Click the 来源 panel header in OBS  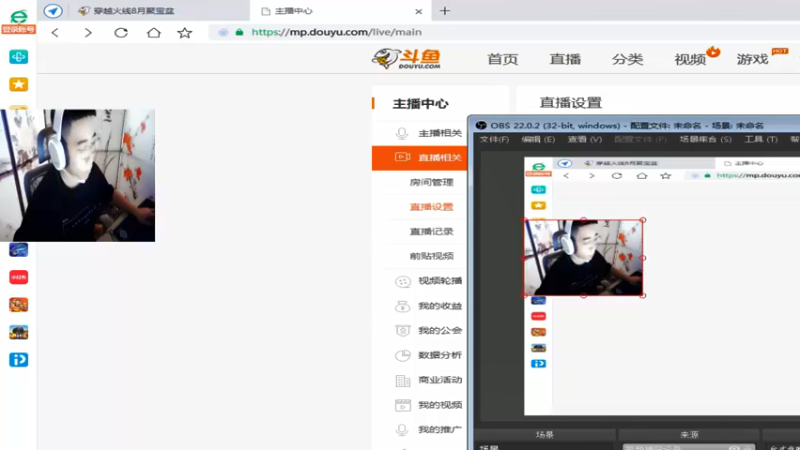689,435
